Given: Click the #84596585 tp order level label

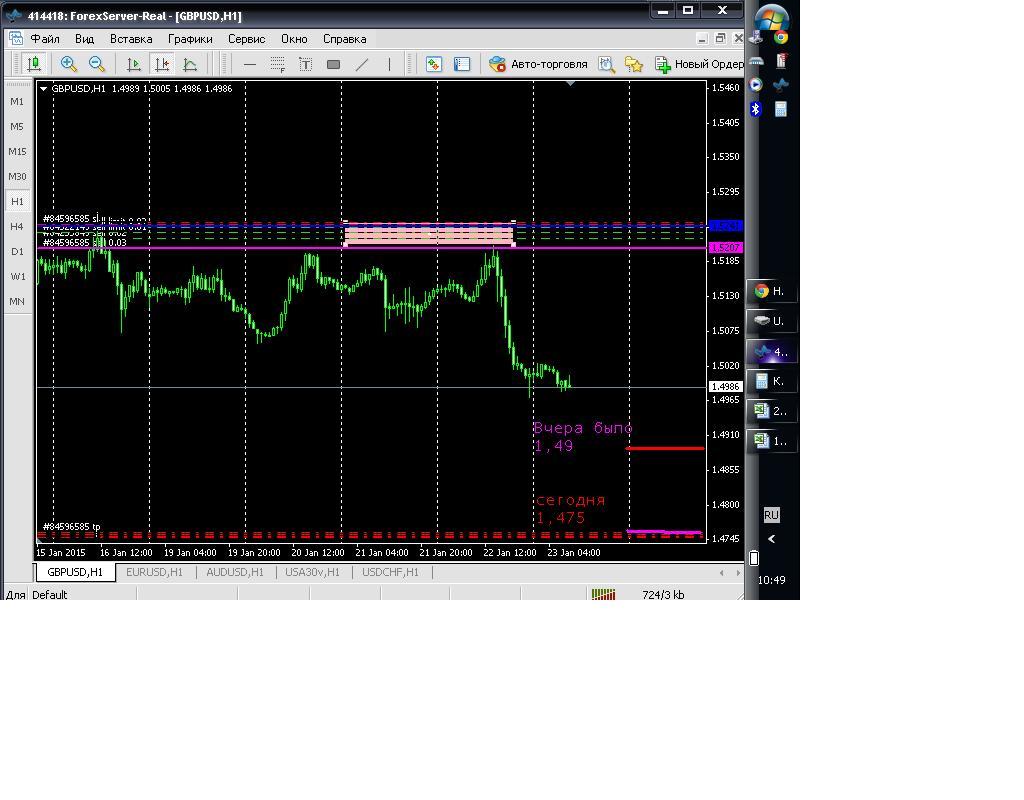Looking at the screenshot, I should coord(72,526).
